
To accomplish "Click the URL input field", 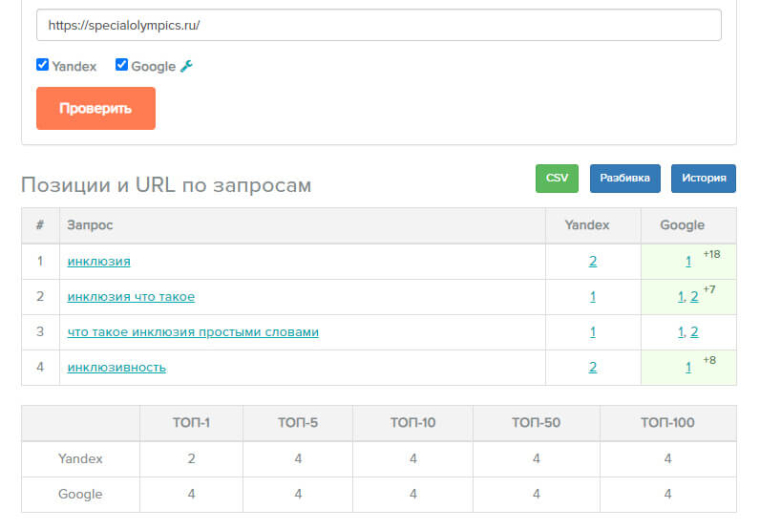I will (378, 25).
